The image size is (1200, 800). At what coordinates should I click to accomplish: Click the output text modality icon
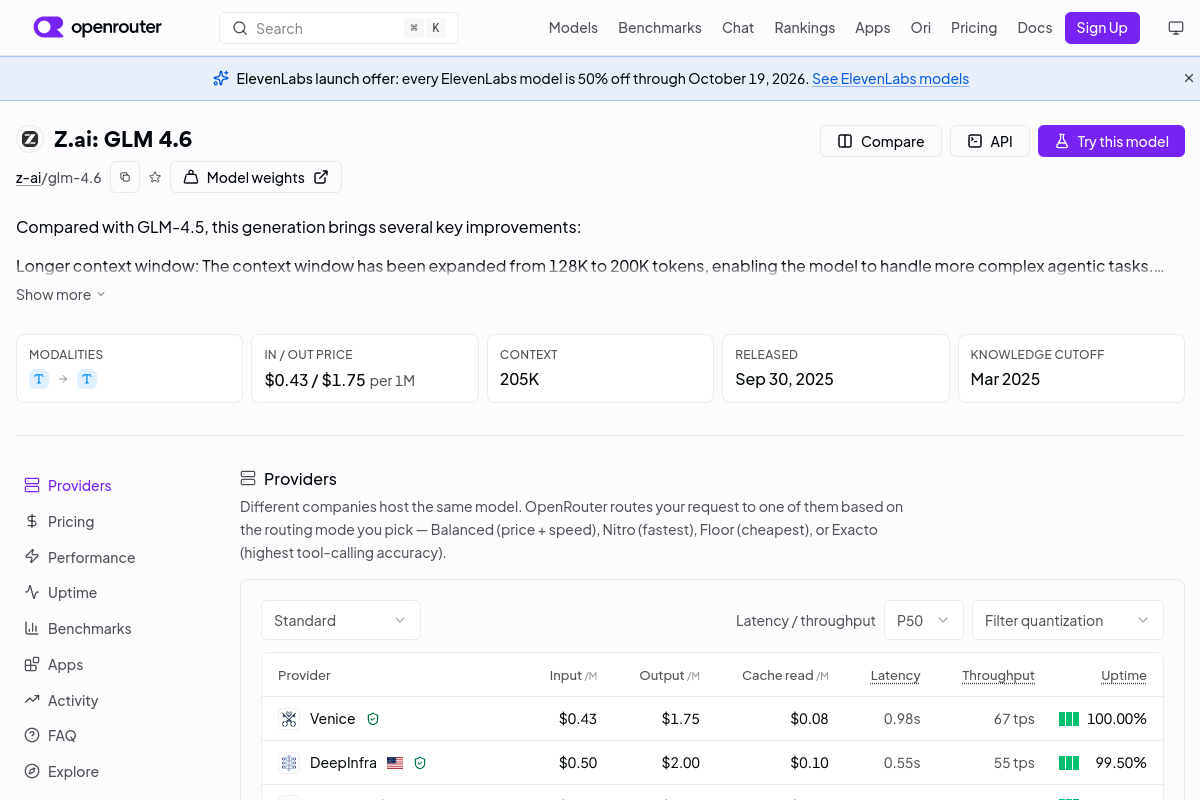tap(87, 379)
